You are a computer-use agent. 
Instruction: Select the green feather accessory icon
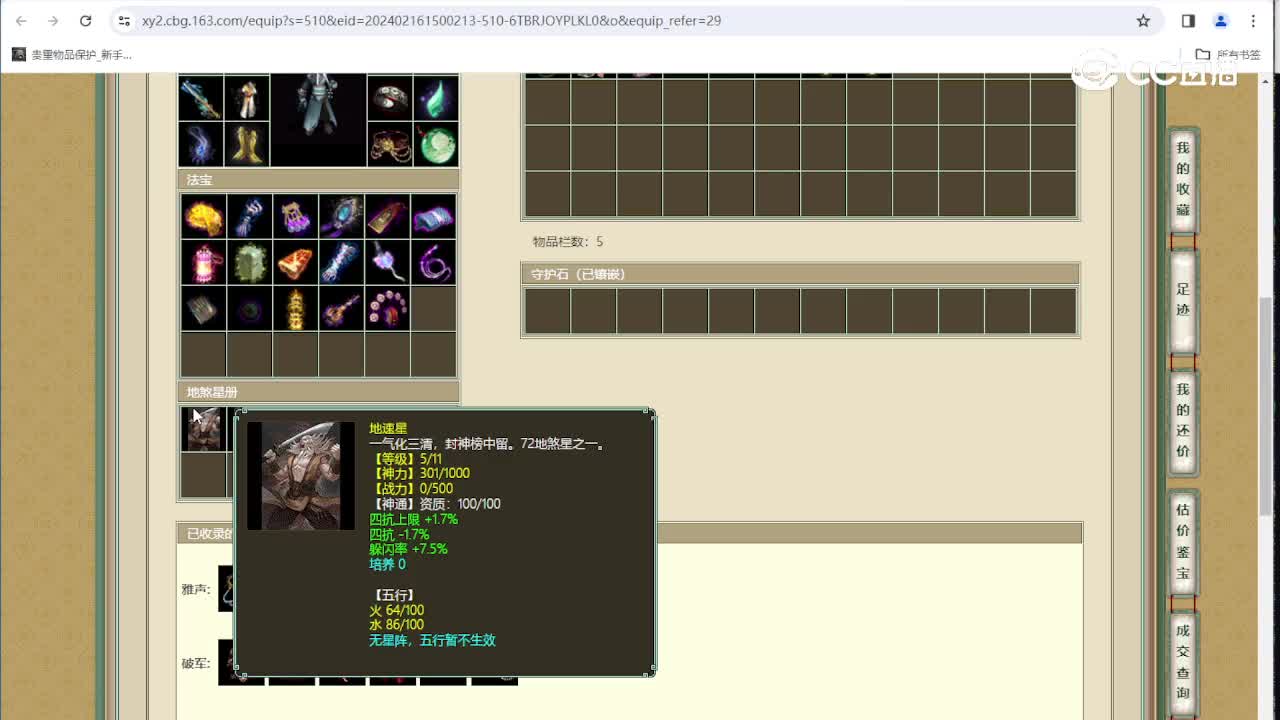[436, 97]
